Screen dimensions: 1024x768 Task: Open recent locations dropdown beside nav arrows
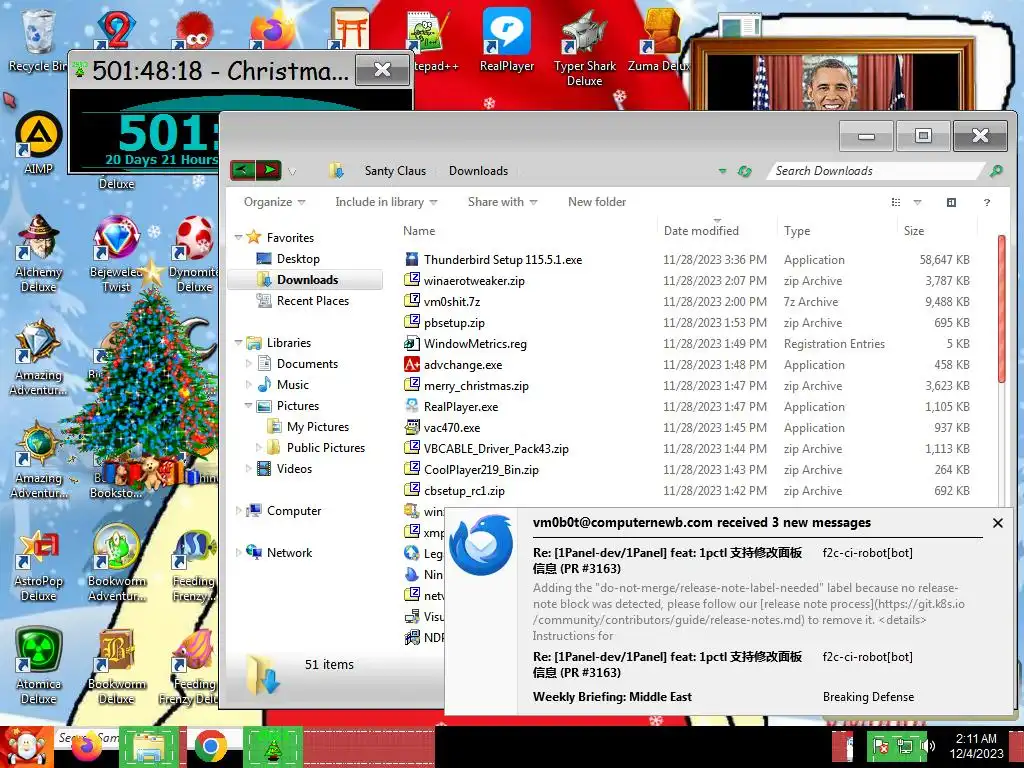coord(292,172)
